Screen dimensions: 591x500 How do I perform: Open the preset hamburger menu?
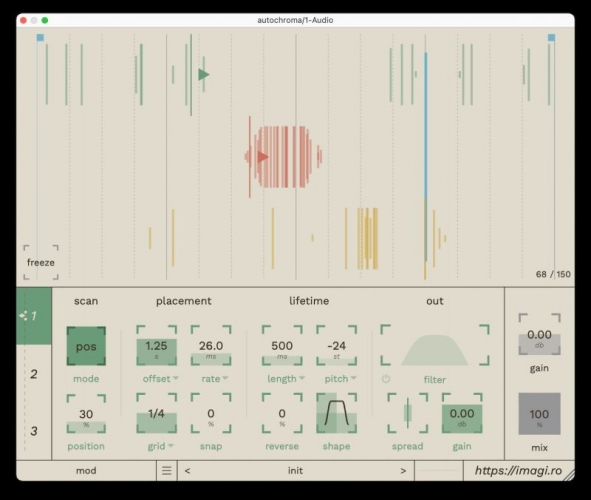tap(167, 471)
